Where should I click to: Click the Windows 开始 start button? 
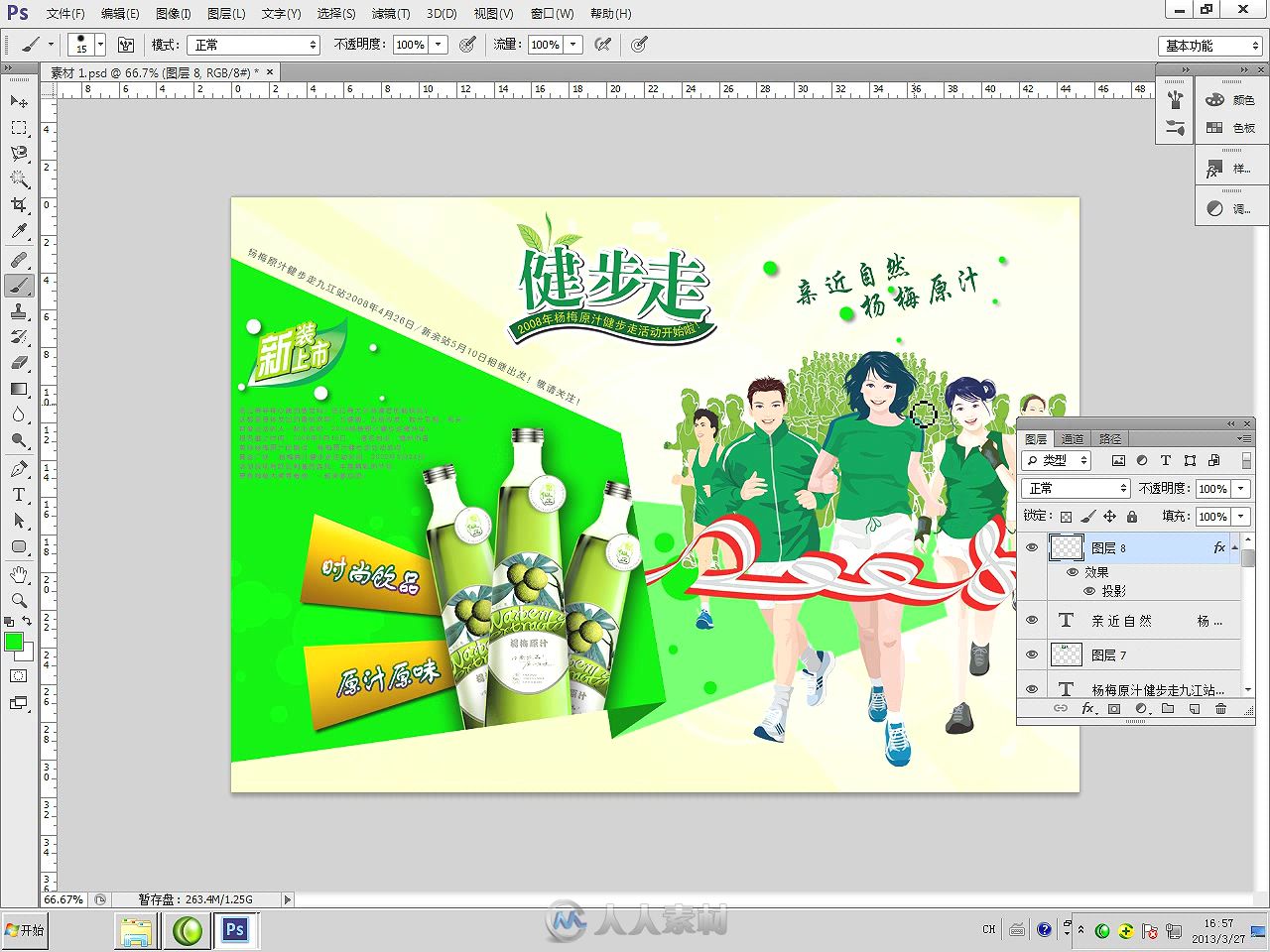click(x=25, y=930)
